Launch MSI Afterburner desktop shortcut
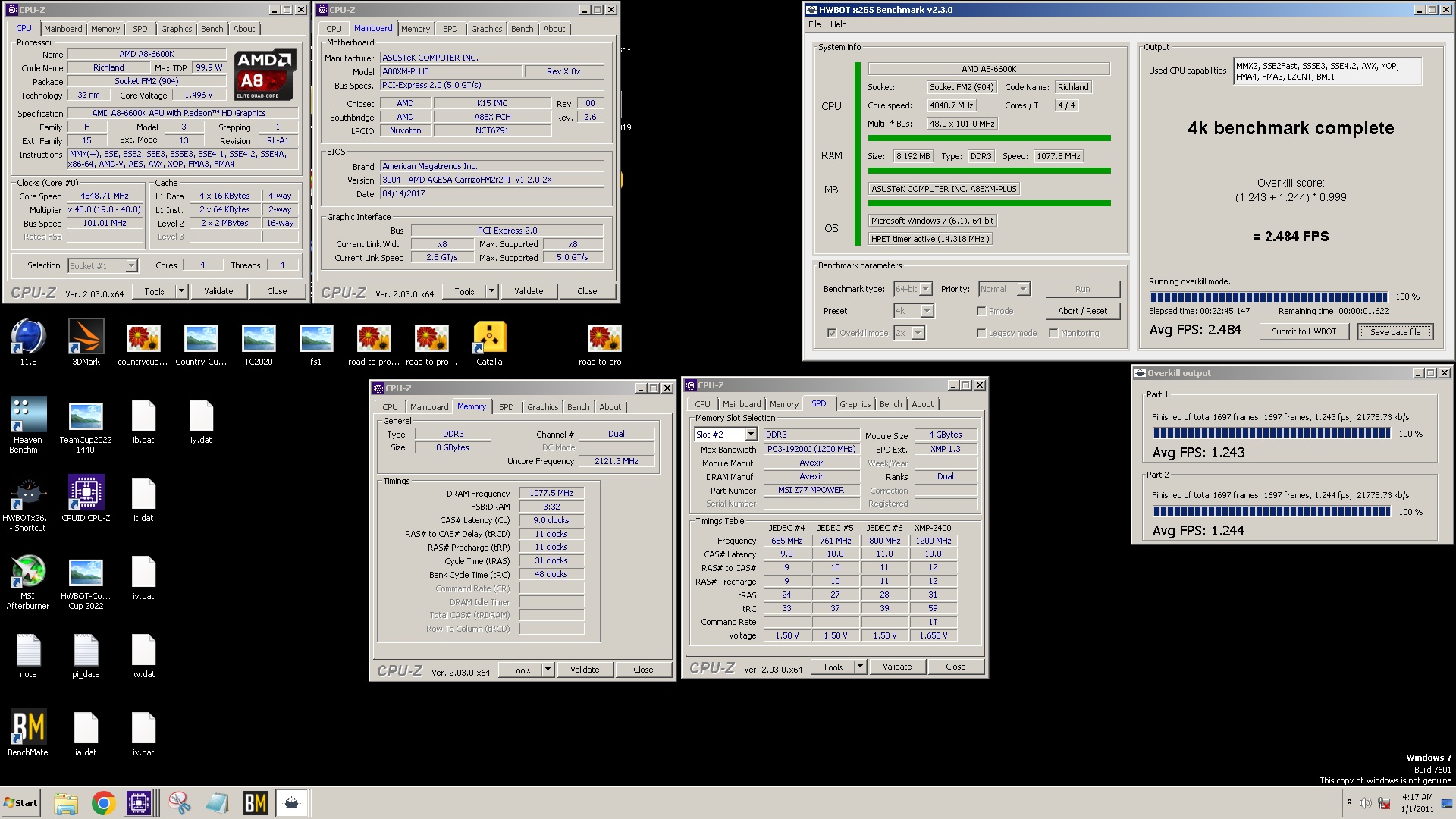Viewport: 1456px width, 819px height. [28, 582]
